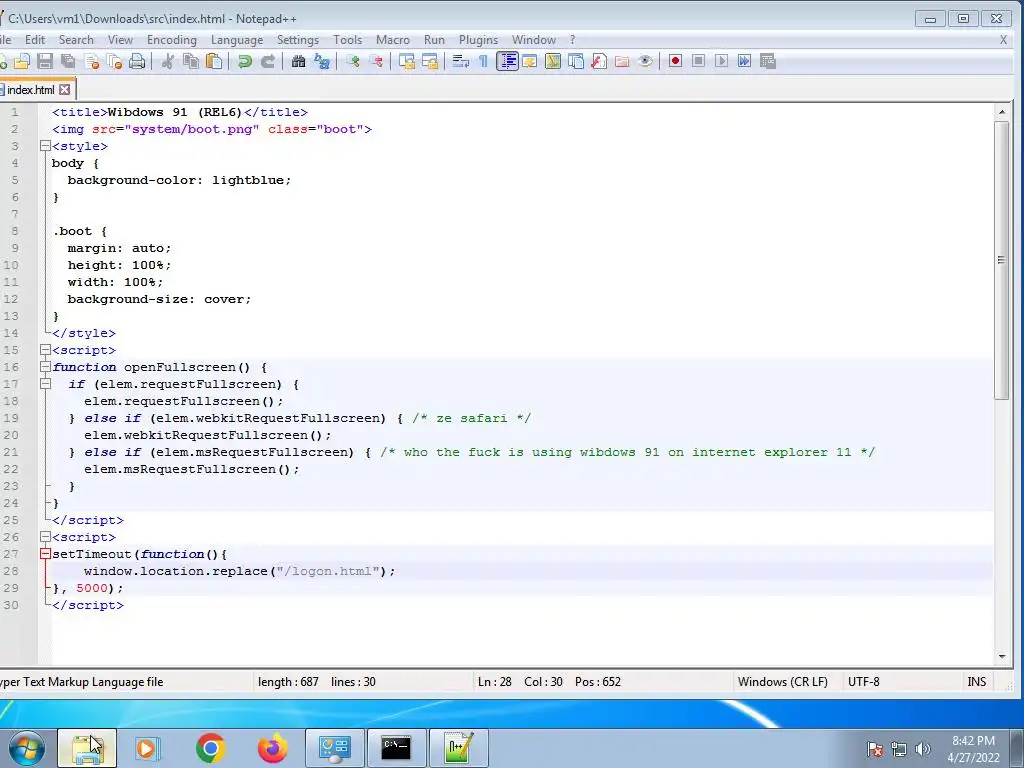Click the Copy toolbar icon

[191, 61]
